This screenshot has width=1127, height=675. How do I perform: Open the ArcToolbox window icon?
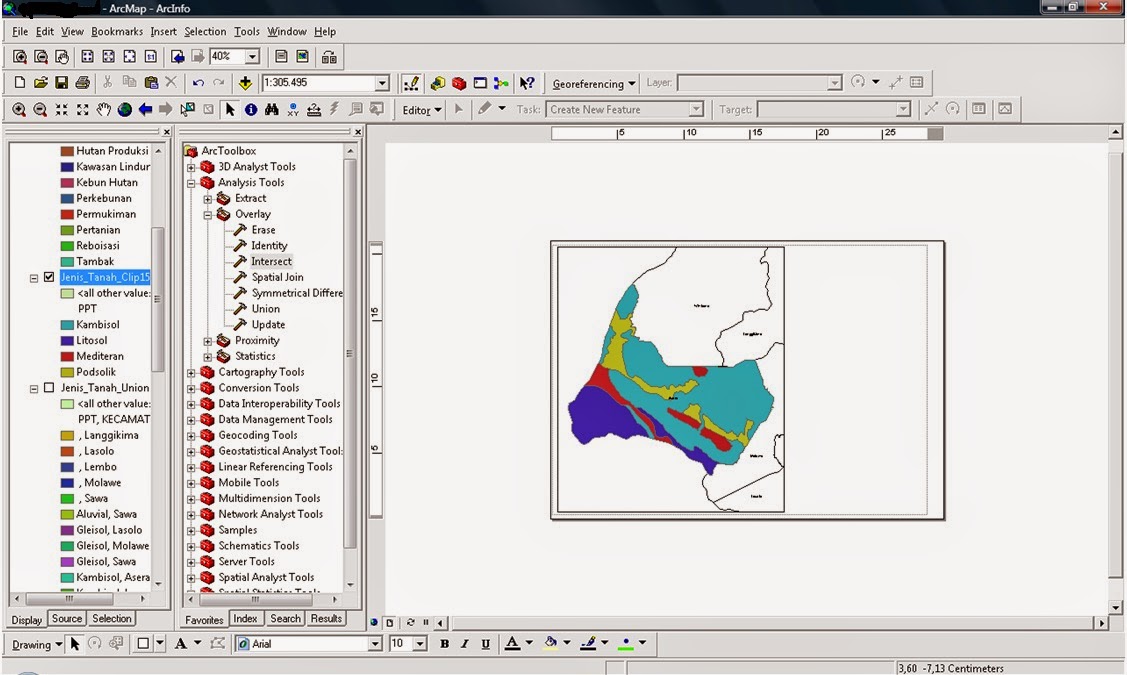coord(458,82)
